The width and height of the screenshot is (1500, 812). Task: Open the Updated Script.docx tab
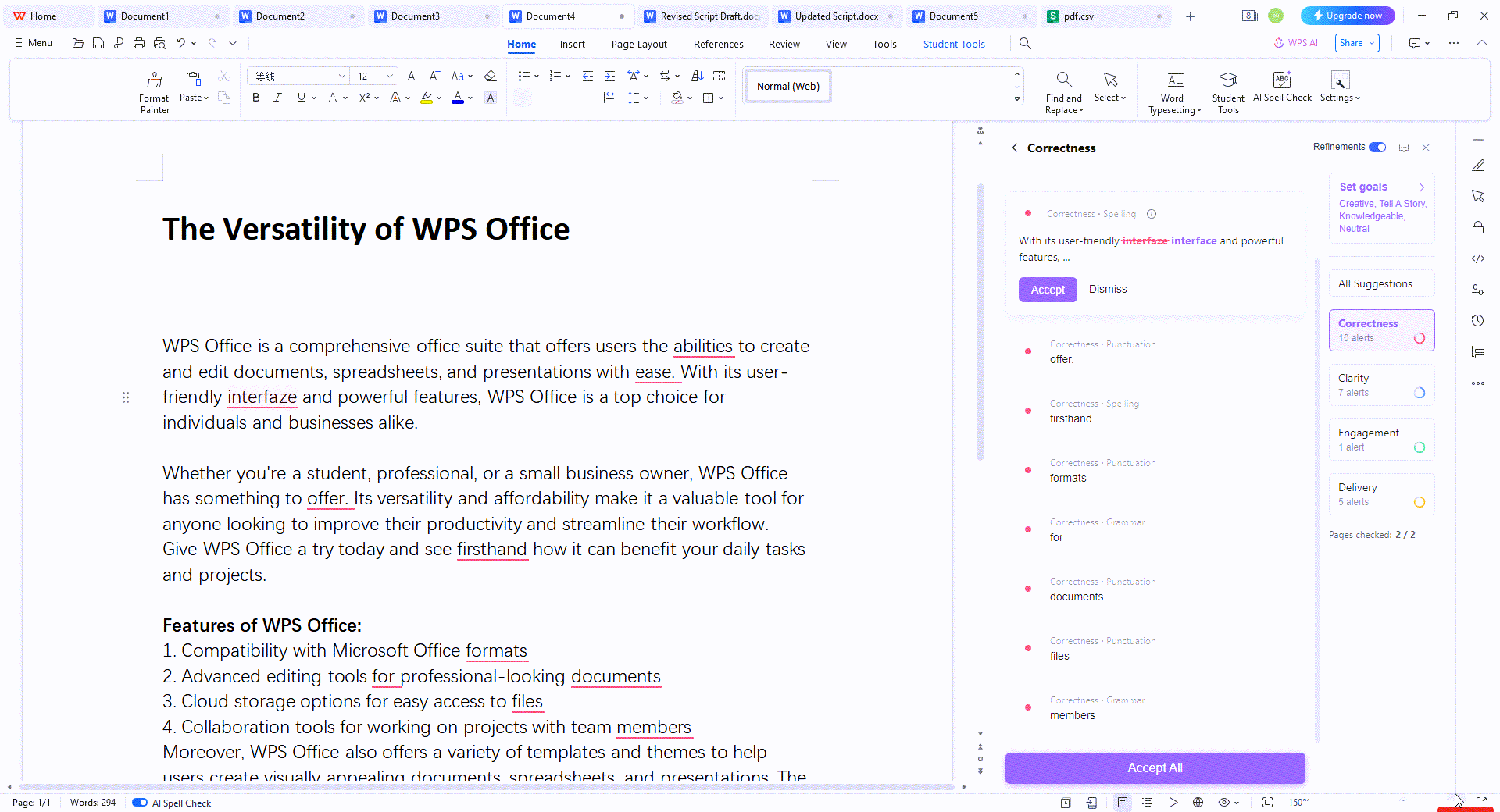point(836,16)
